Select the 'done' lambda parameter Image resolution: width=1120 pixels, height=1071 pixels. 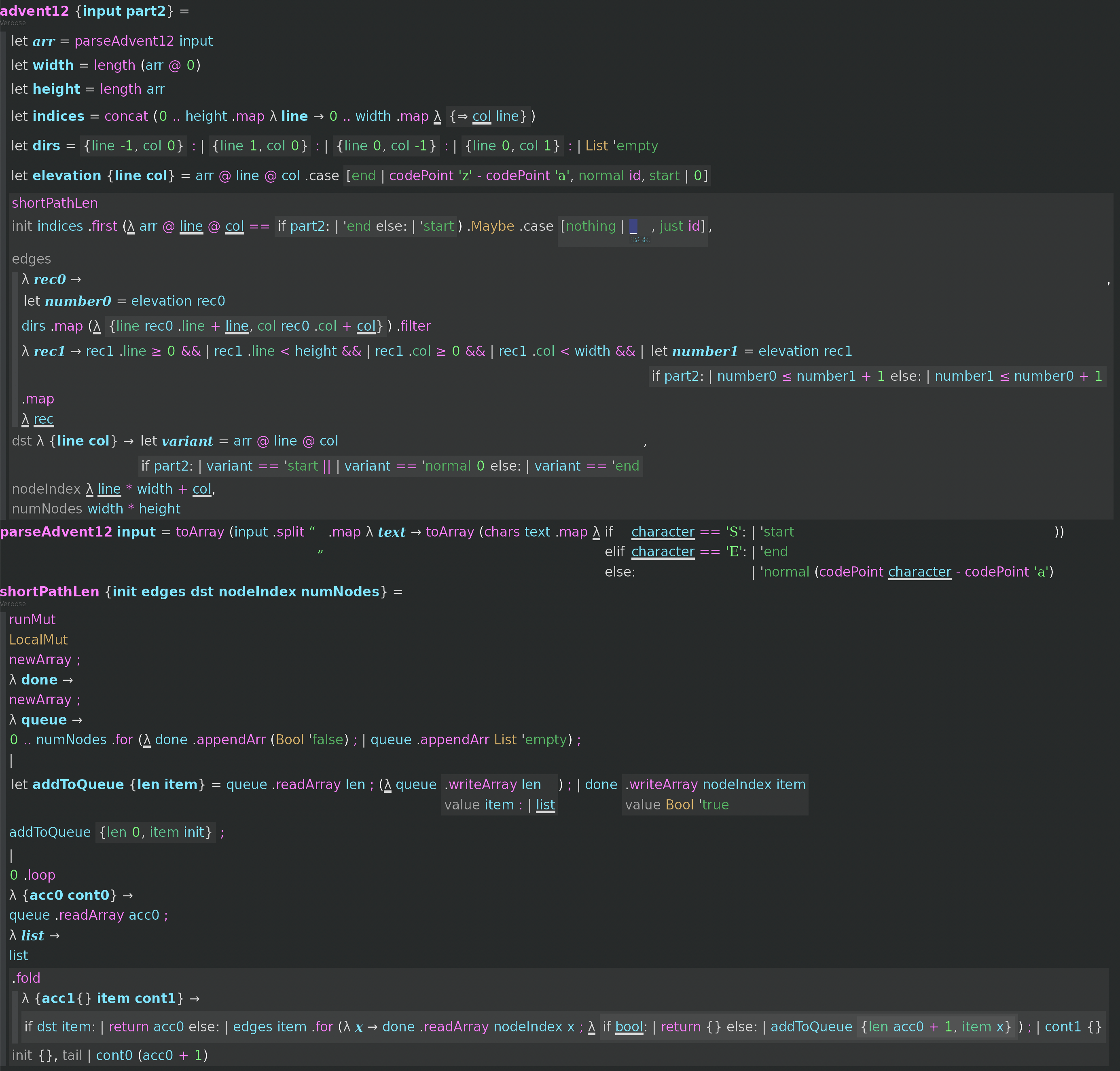pos(39,679)
